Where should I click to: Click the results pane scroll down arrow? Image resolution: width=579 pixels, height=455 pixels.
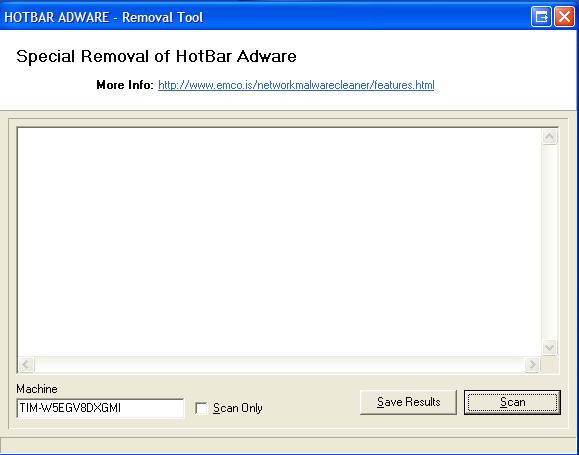[x=549, y=348]
